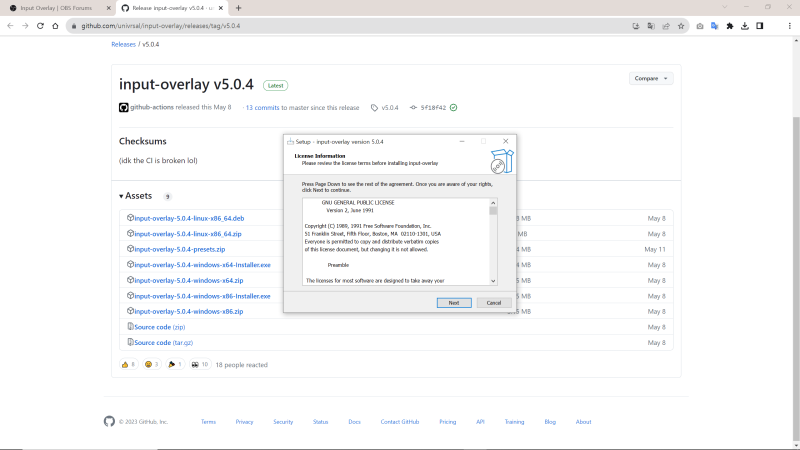Viewport: 800px width, 450px height.
Task: Click the share page icon in address bar
Action: [666, 26]
